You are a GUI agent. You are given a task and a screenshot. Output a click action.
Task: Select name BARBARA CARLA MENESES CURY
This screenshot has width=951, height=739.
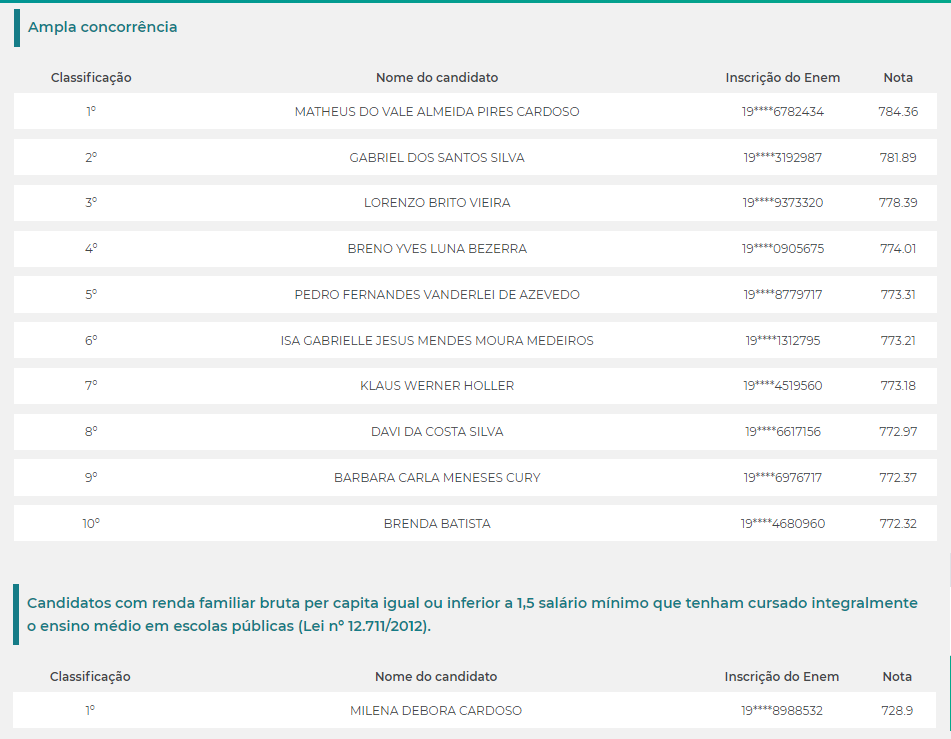[x=437, y=478]
